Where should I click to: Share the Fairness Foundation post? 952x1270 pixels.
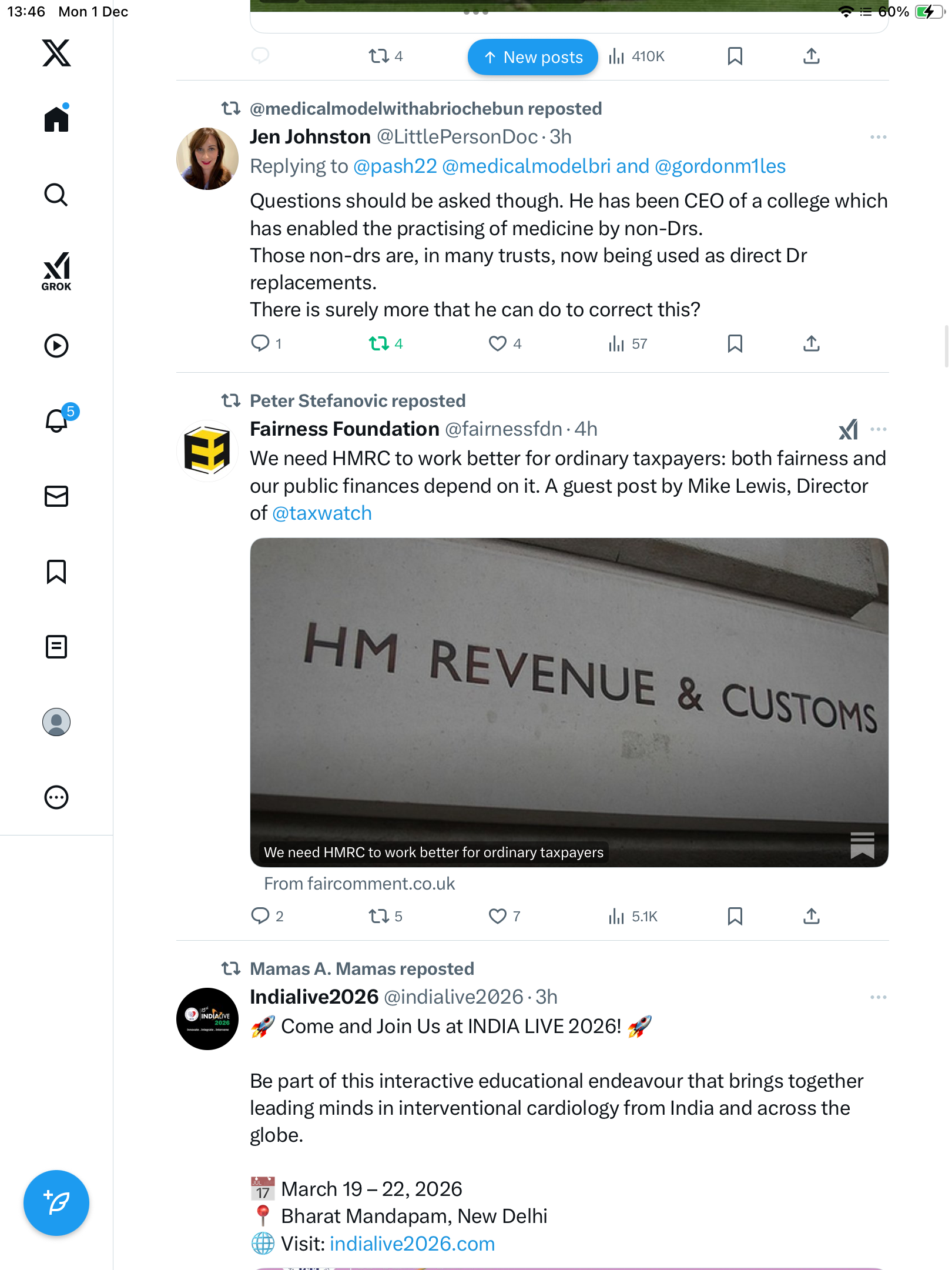(811, 916)
